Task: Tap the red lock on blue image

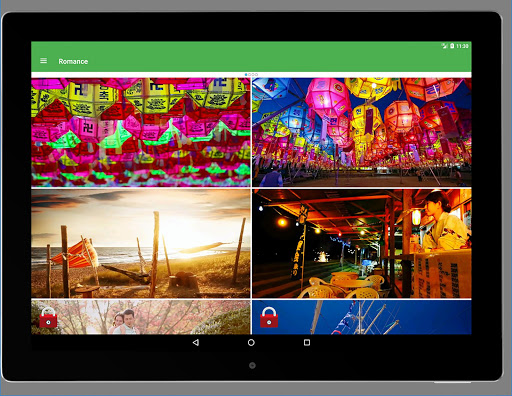Action: [269, 317]
